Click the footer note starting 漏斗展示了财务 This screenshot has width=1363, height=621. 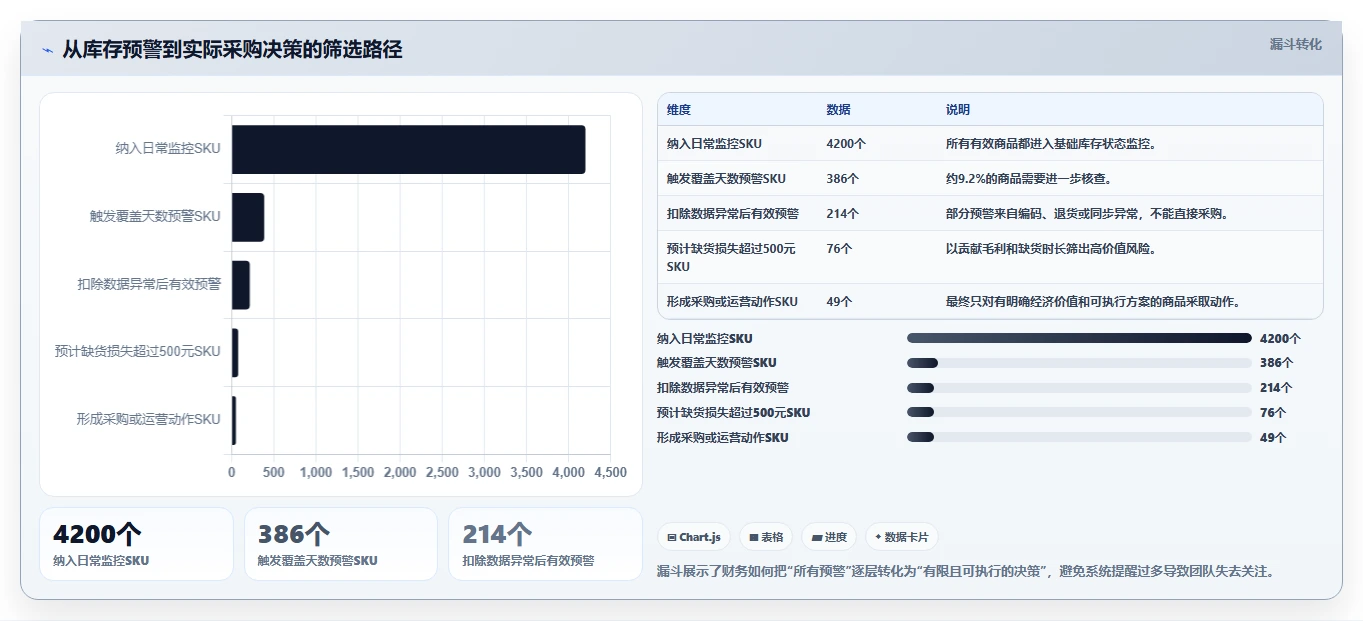(965, 571)
